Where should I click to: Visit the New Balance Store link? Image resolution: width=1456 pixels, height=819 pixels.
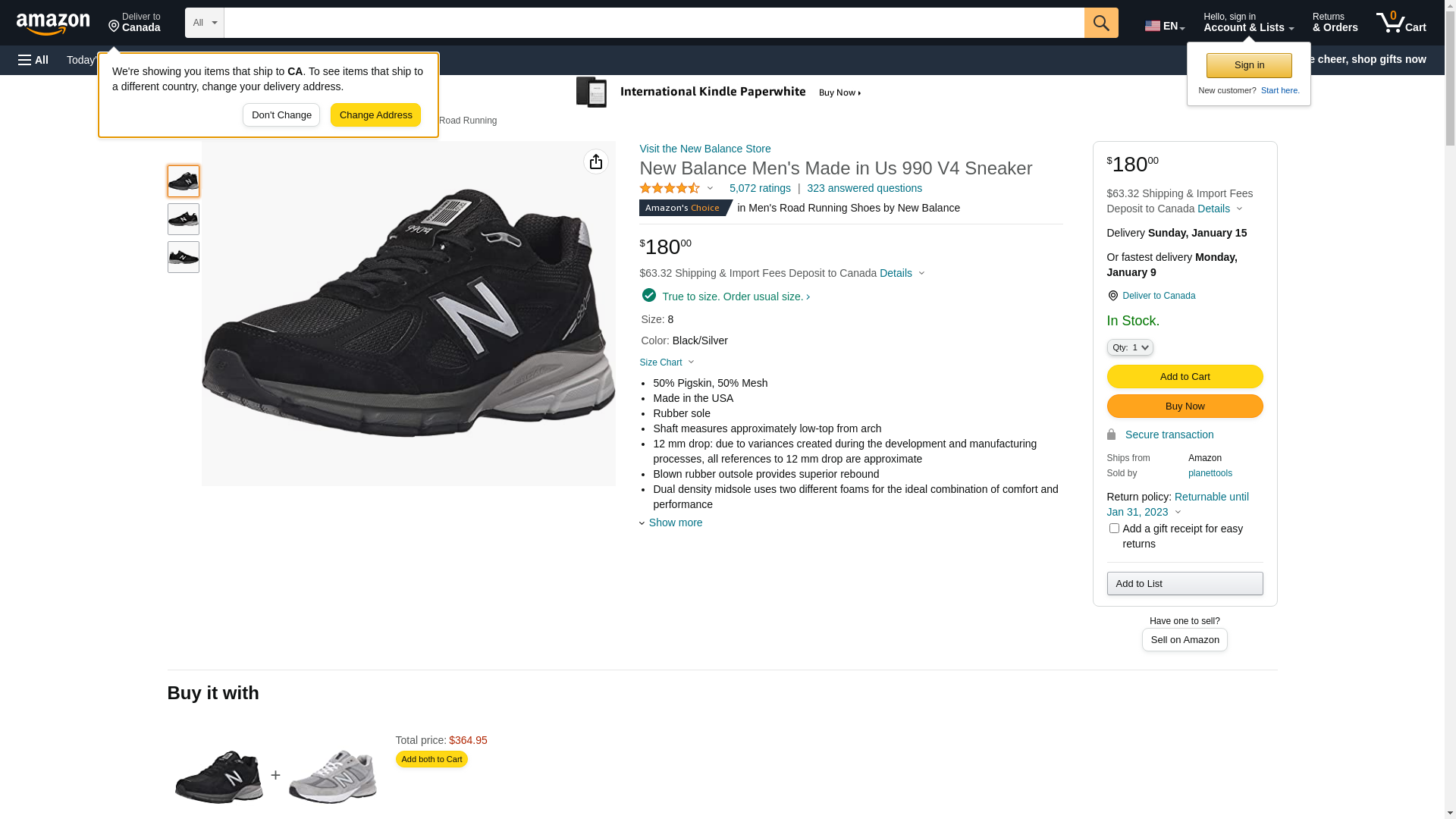click(704, 149)
